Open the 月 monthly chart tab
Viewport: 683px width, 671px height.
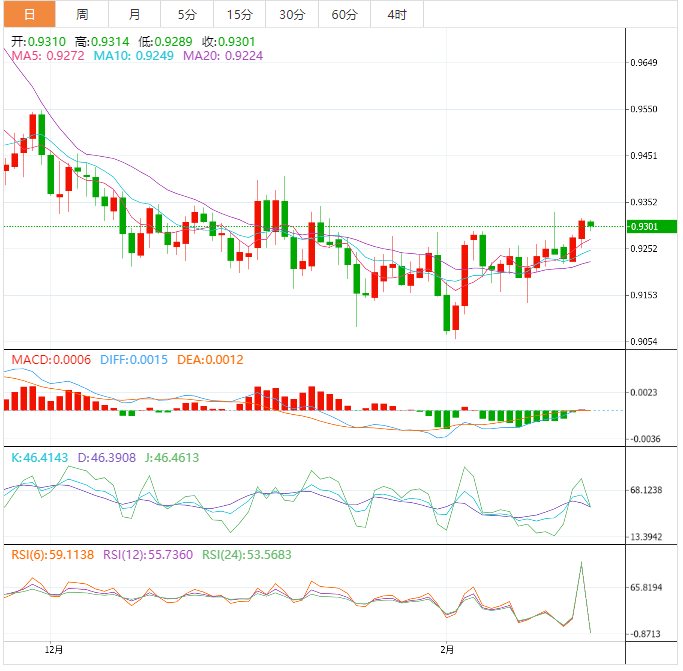click(x=135, y=14)
